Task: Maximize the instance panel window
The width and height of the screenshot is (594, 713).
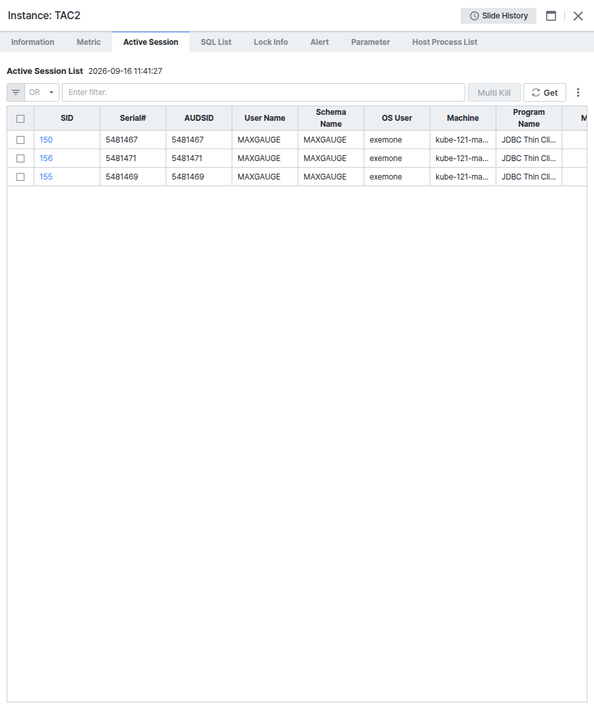Action: [551, 16]
